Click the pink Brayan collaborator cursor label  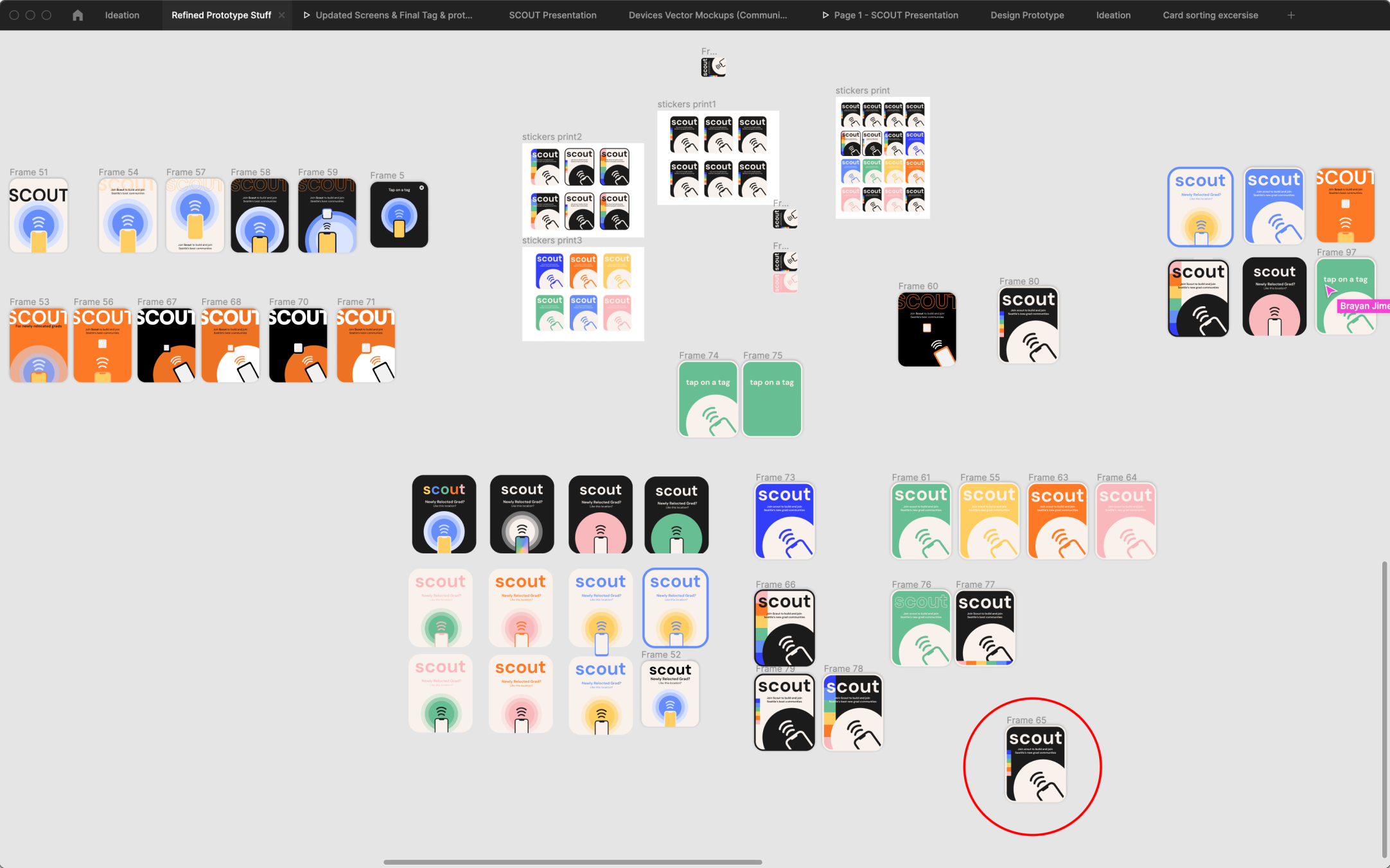coord(1363,306)
